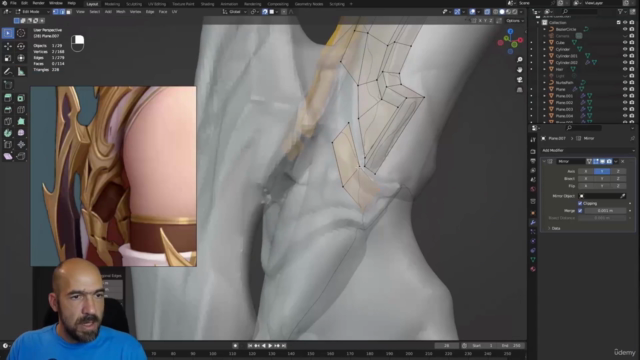Click the Mirror modifier name field

coord(571,161)
